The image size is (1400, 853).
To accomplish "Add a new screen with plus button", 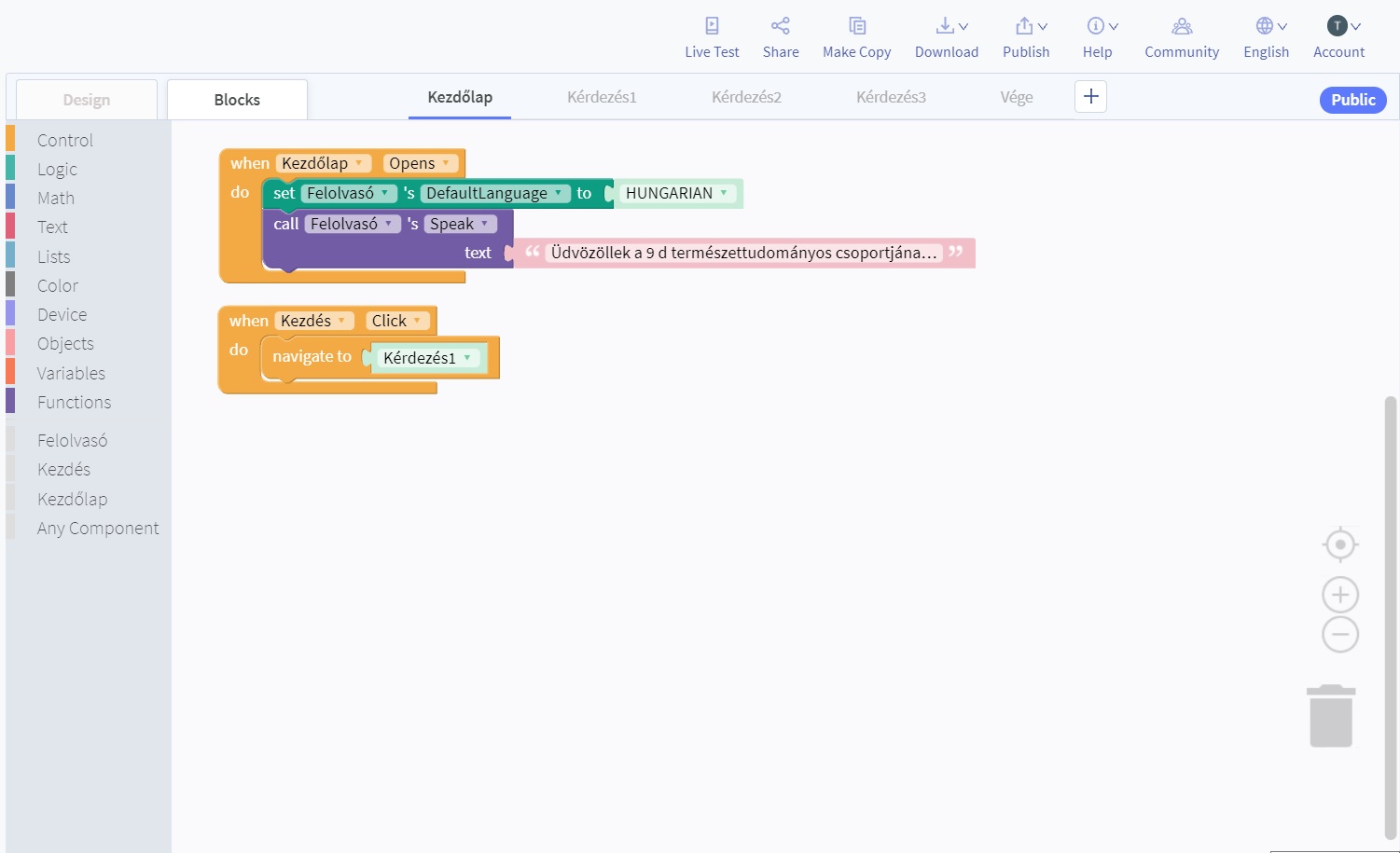I will pyautogui.click(x=1090, y=97).
